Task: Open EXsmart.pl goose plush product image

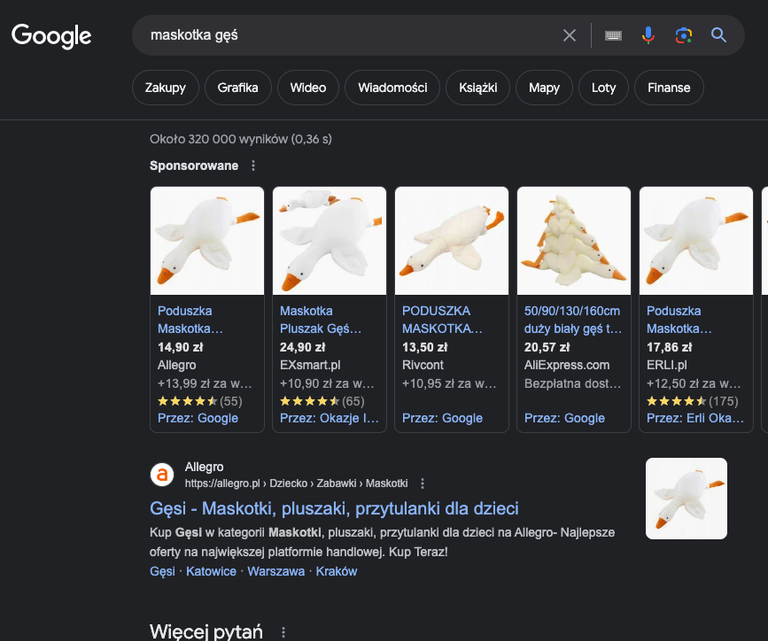Action: [x=330, y=241]
